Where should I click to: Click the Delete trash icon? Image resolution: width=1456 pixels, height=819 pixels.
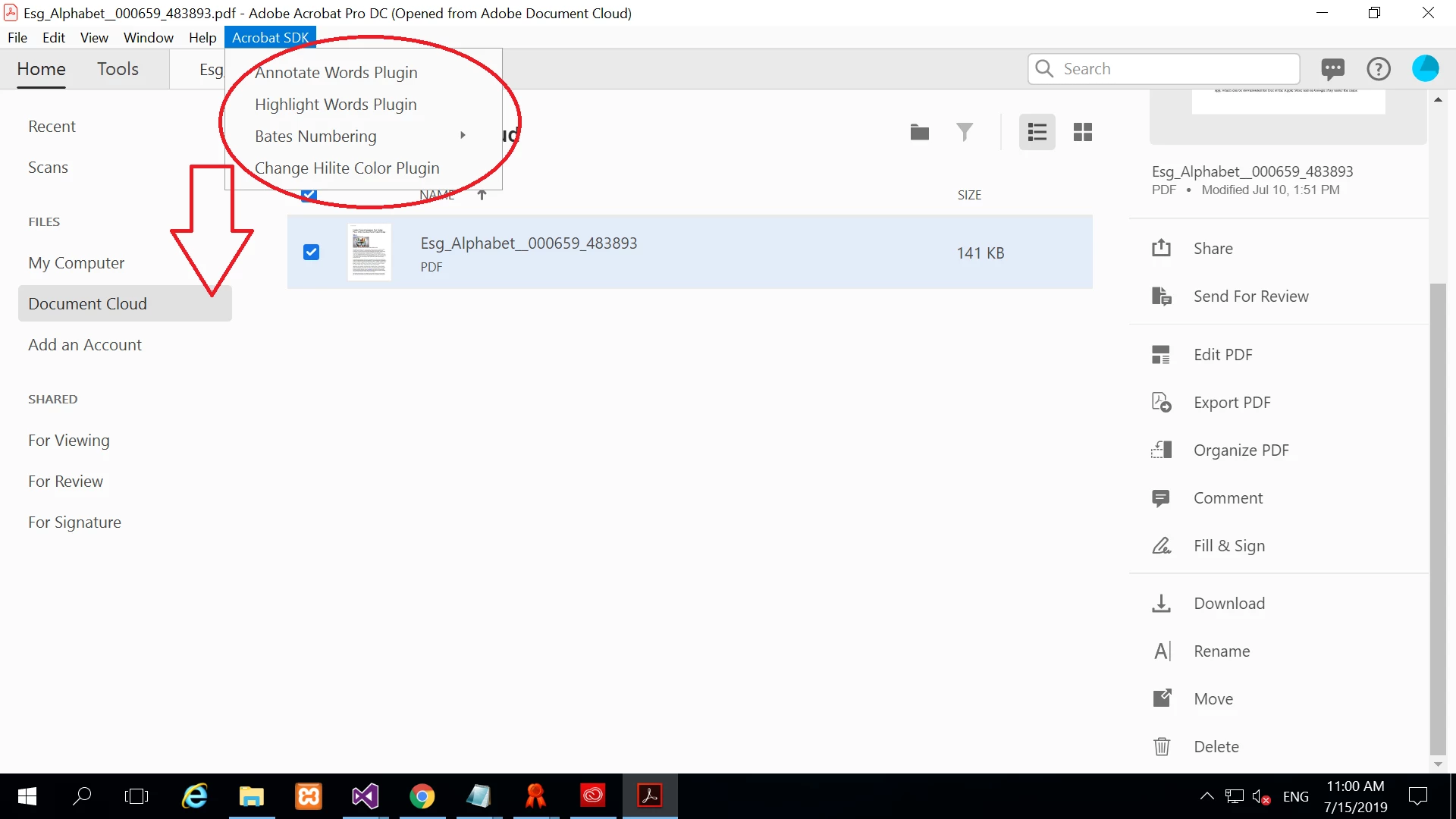(x=1161, y=747)
